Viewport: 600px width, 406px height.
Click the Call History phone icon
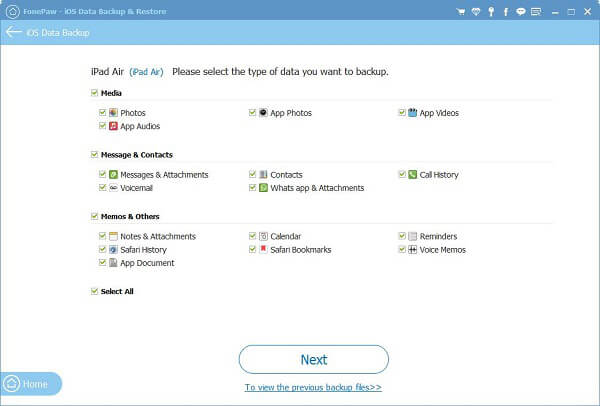(412, 174)
